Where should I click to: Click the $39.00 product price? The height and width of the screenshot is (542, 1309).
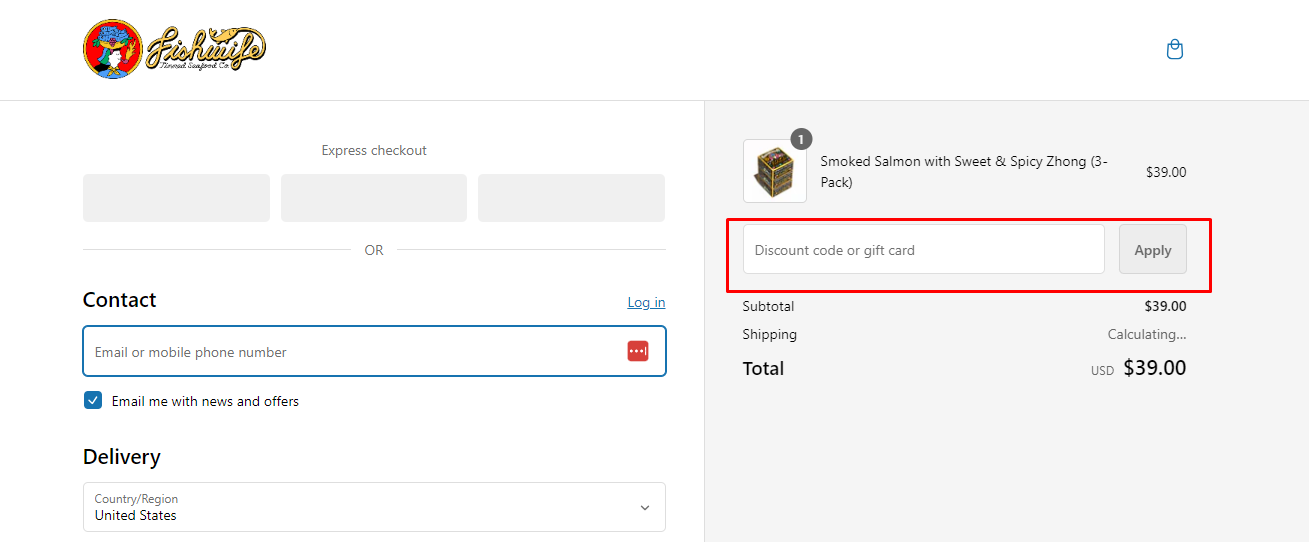point(1166,172)
